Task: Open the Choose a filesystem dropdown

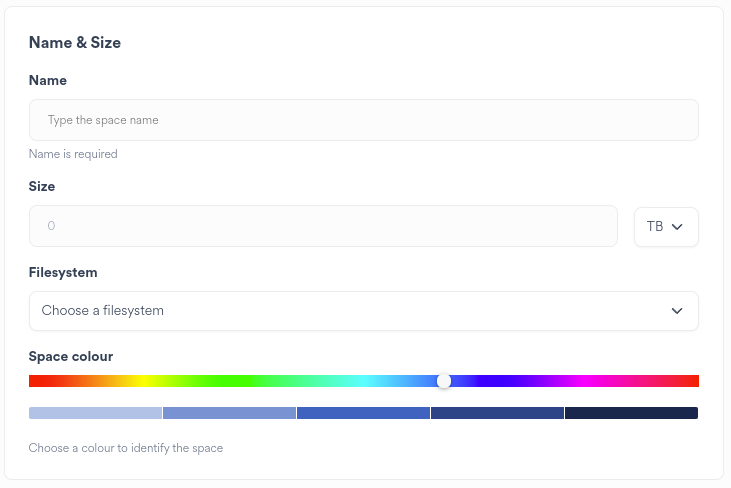Action: tap(363, 311)
